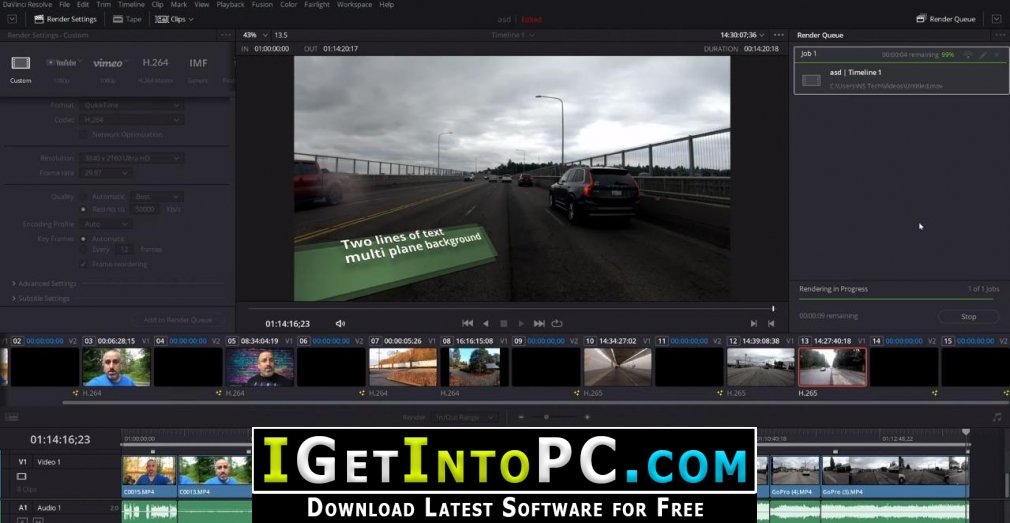Adjust the timeline zoom slider

click(546, 417)
